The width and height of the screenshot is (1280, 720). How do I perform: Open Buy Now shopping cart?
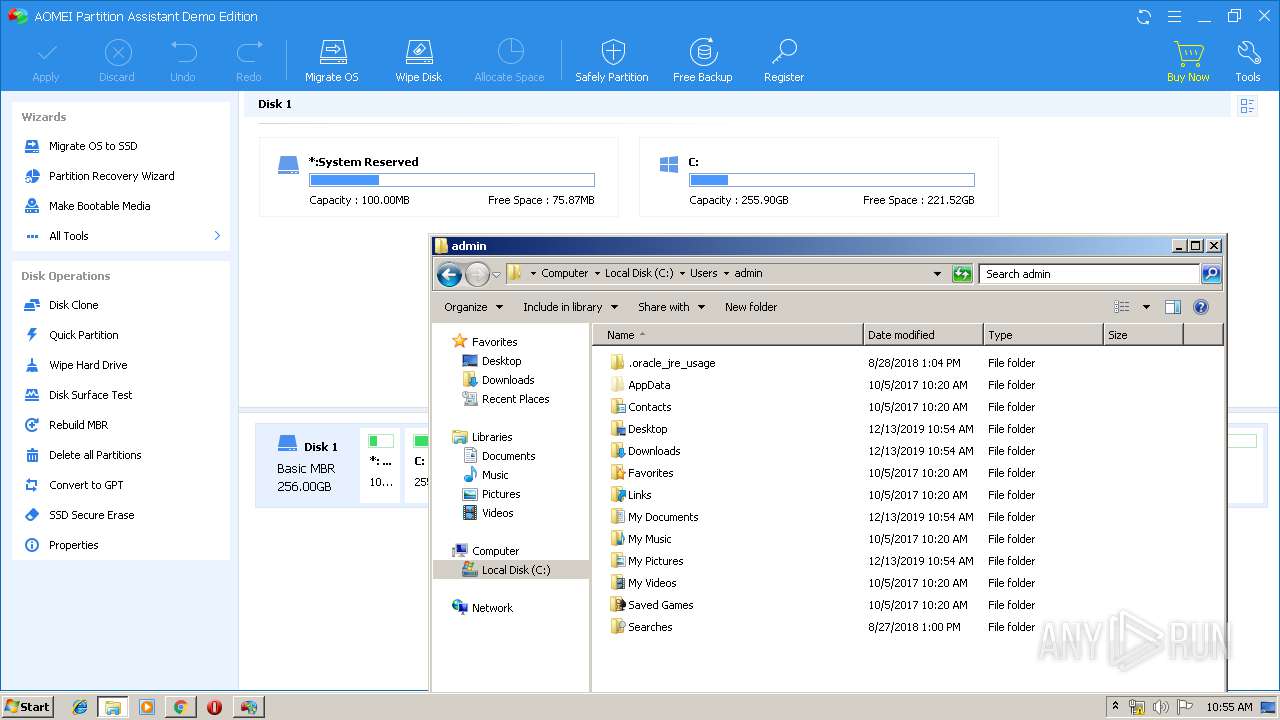click(x=1188, y=61)
